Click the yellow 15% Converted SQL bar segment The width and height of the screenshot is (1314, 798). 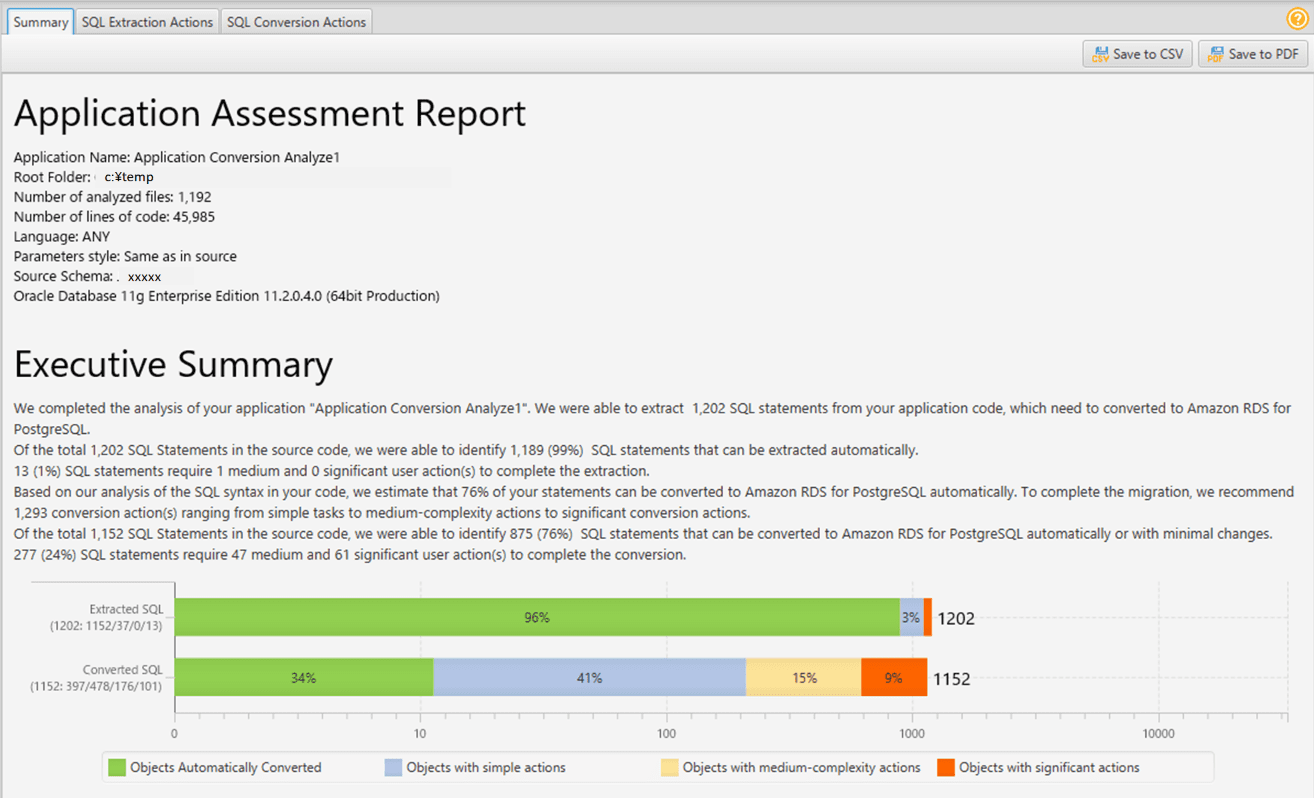(x=803, y=677)
